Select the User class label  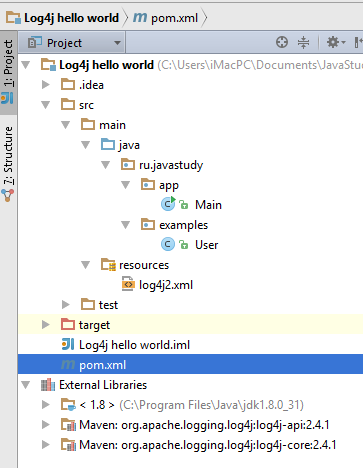pyautogui.click(x=207, y=245)
